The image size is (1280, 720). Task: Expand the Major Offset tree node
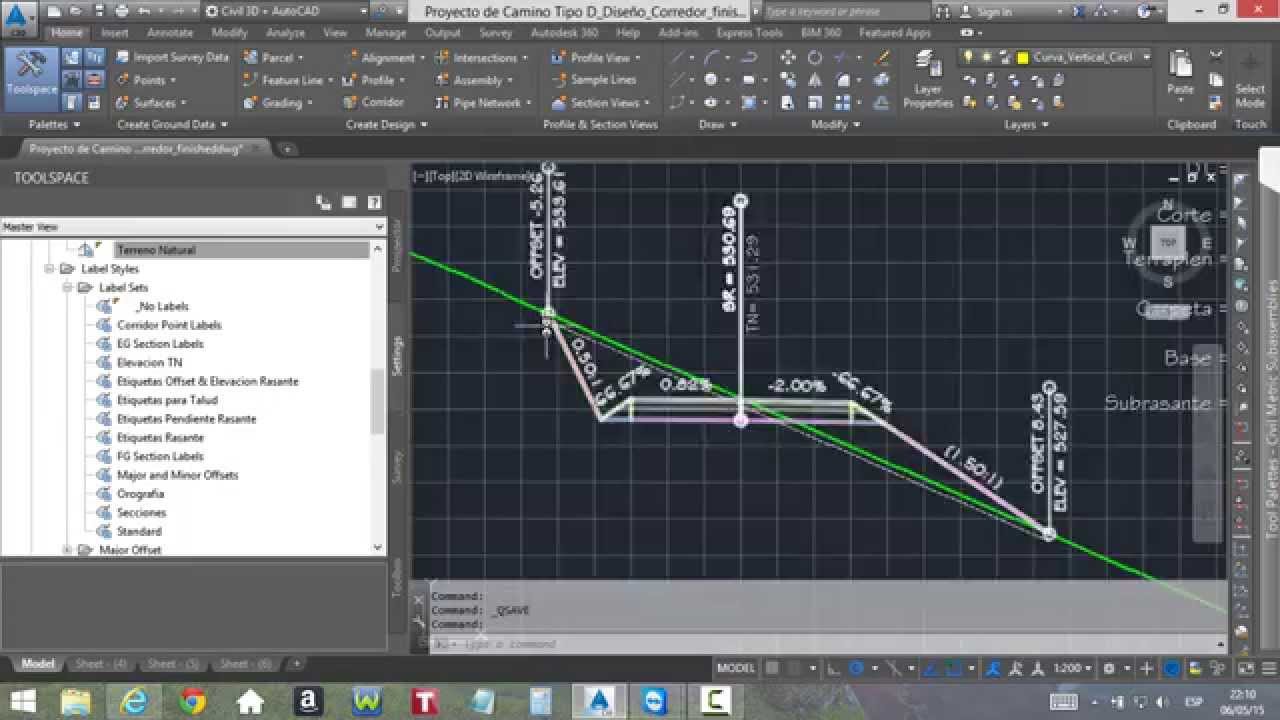click(68, 550)
